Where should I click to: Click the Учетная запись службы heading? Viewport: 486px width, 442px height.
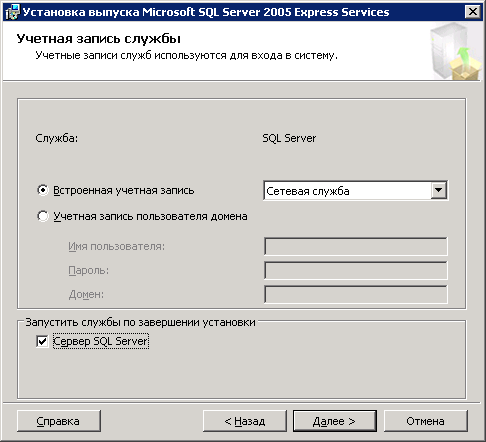tap(99, 39)
